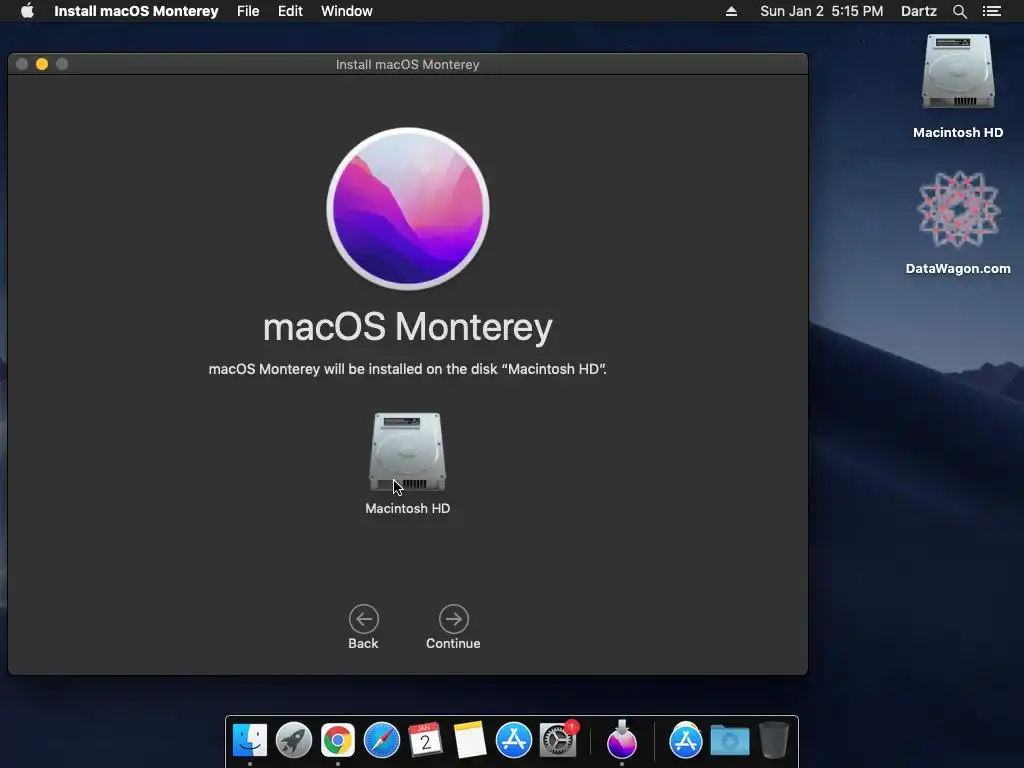Click the "Macintosh HD" label under installer disk

point(408,508)
